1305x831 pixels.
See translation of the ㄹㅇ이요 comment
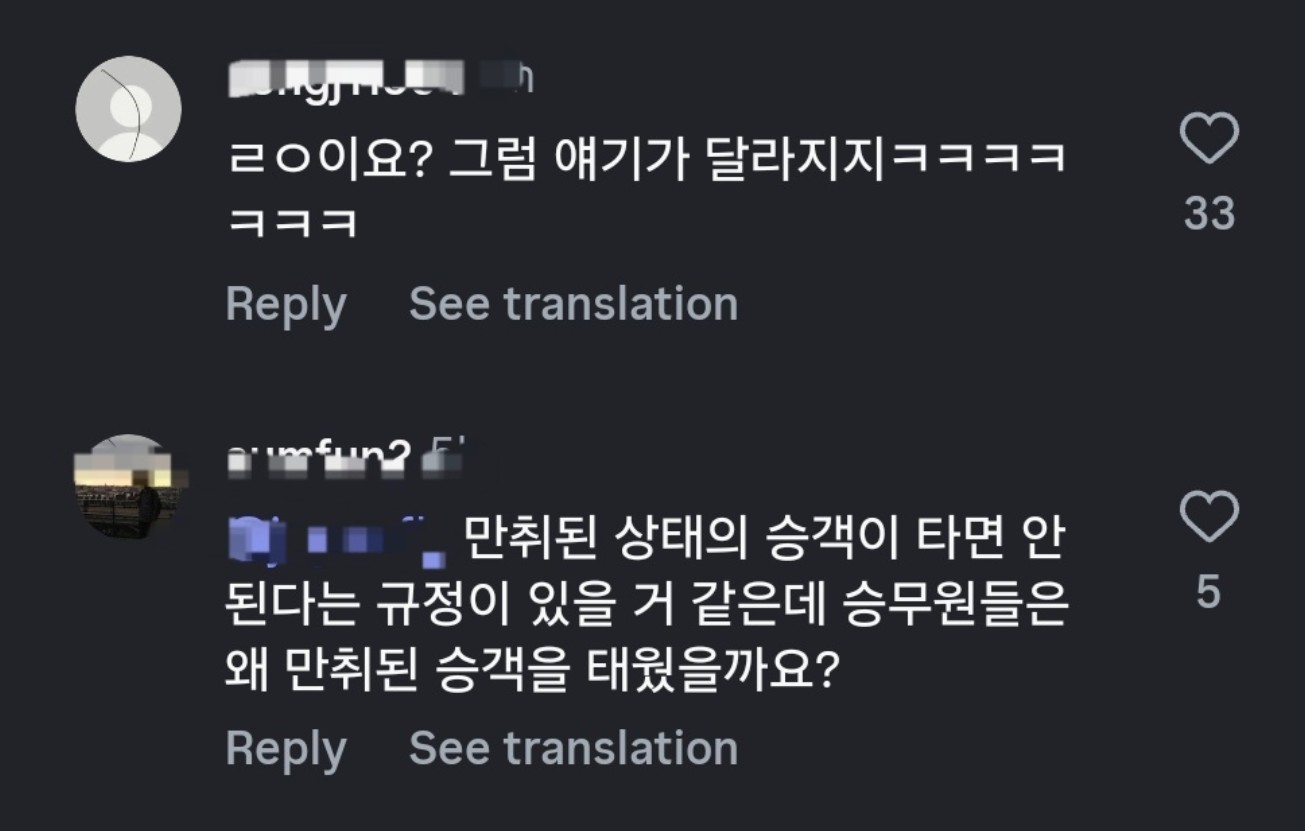[x=573, y=304]
